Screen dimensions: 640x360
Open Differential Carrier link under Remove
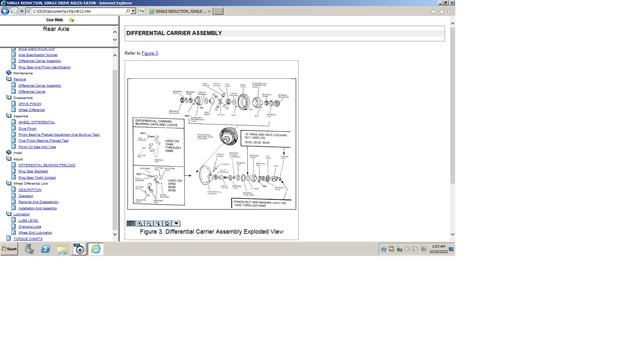pos(32,91)
